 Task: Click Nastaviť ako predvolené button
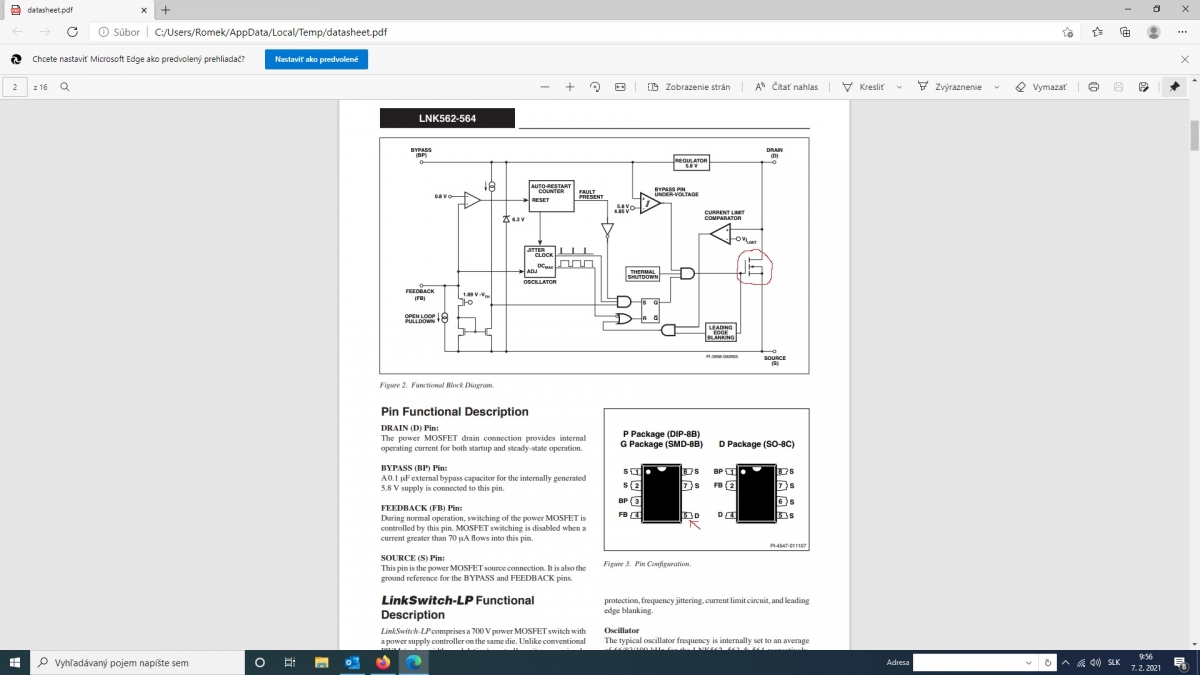[x=317, y=60]
